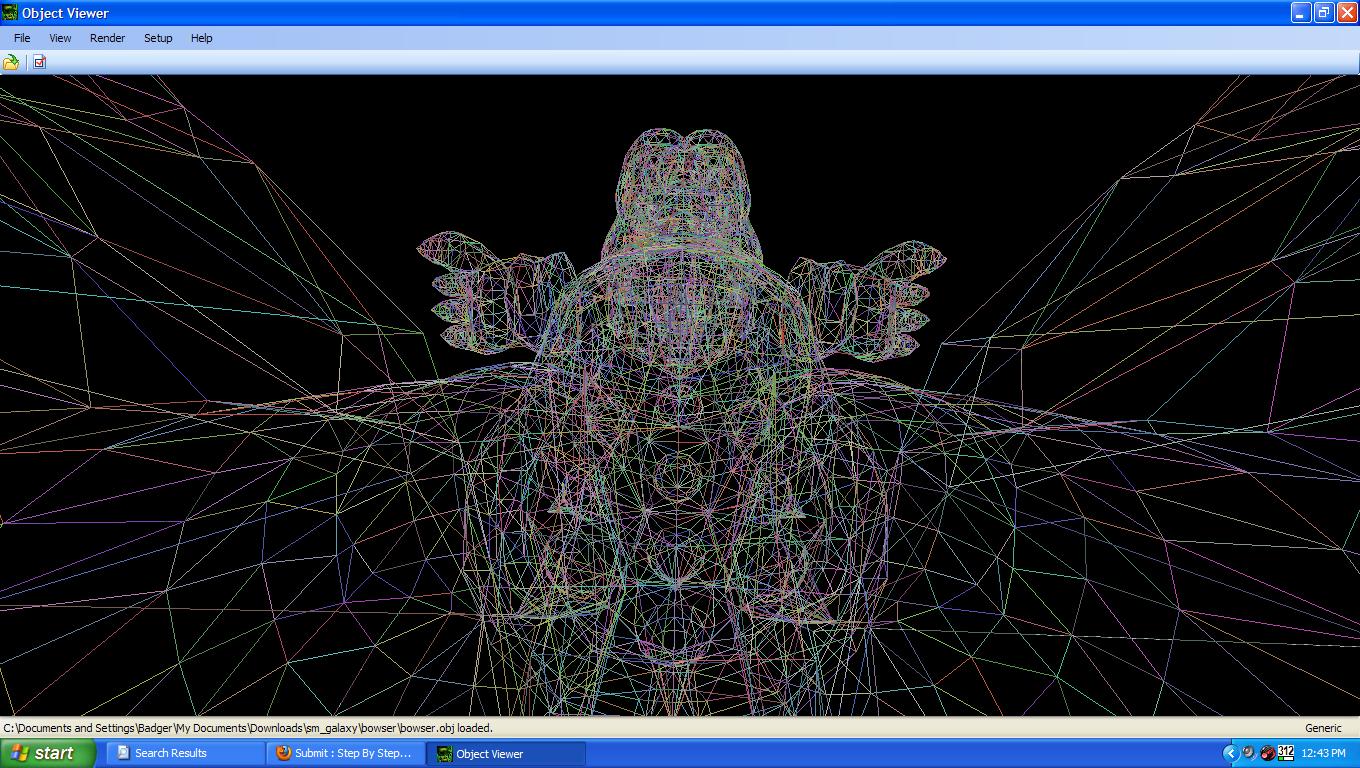Click the 312 counter tray icon
This screenshot has height=768, width=1360.
[1286, 753]
